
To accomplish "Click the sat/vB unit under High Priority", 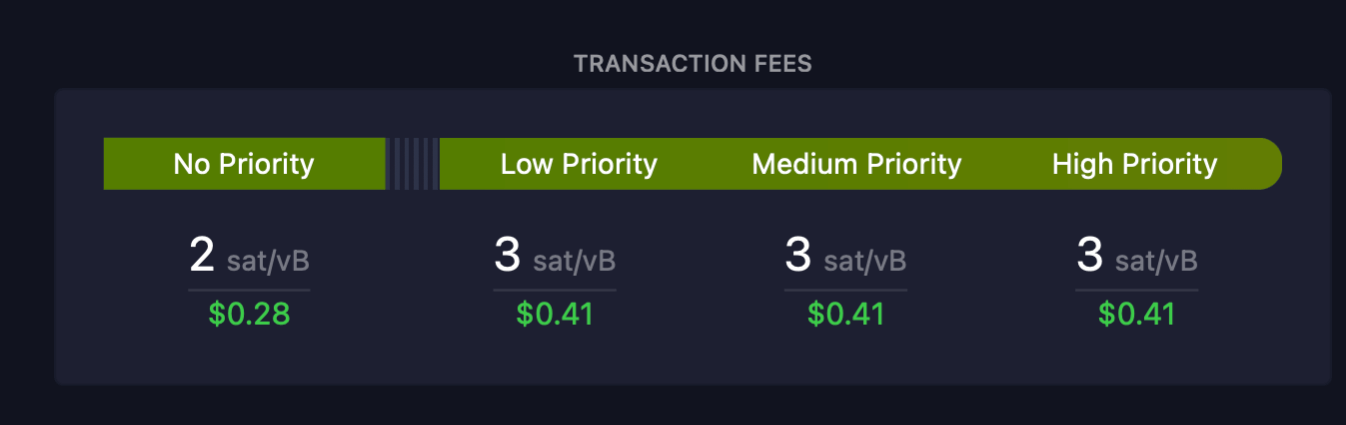I will (x=1156, y=262).
